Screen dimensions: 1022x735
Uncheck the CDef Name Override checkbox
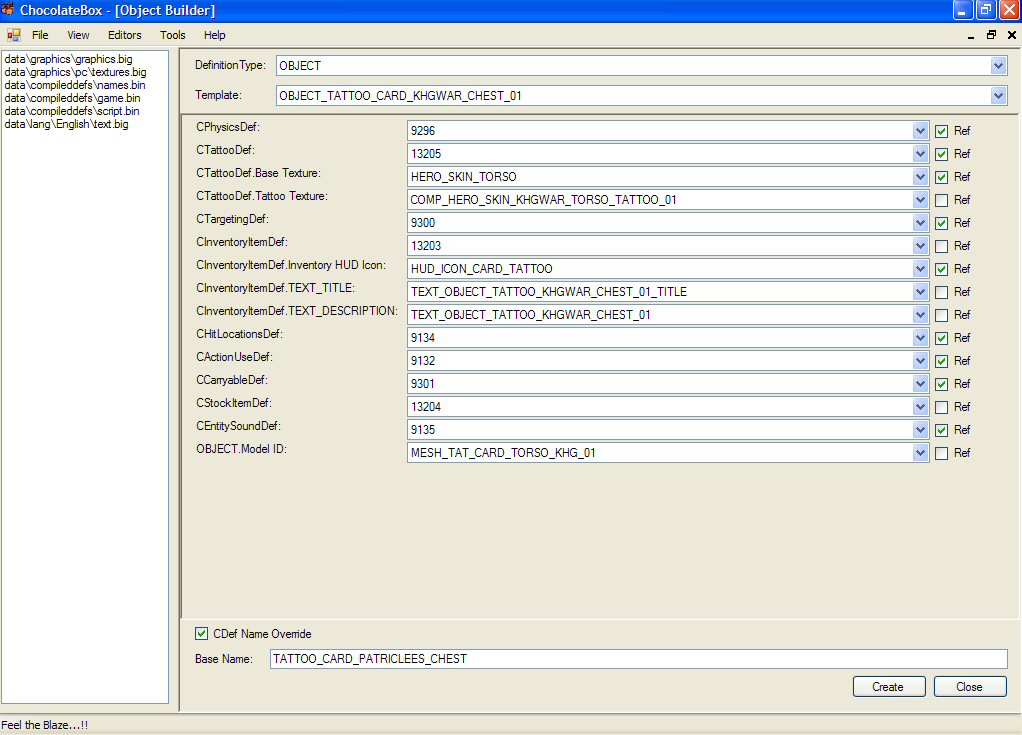(x=202, y=633)
